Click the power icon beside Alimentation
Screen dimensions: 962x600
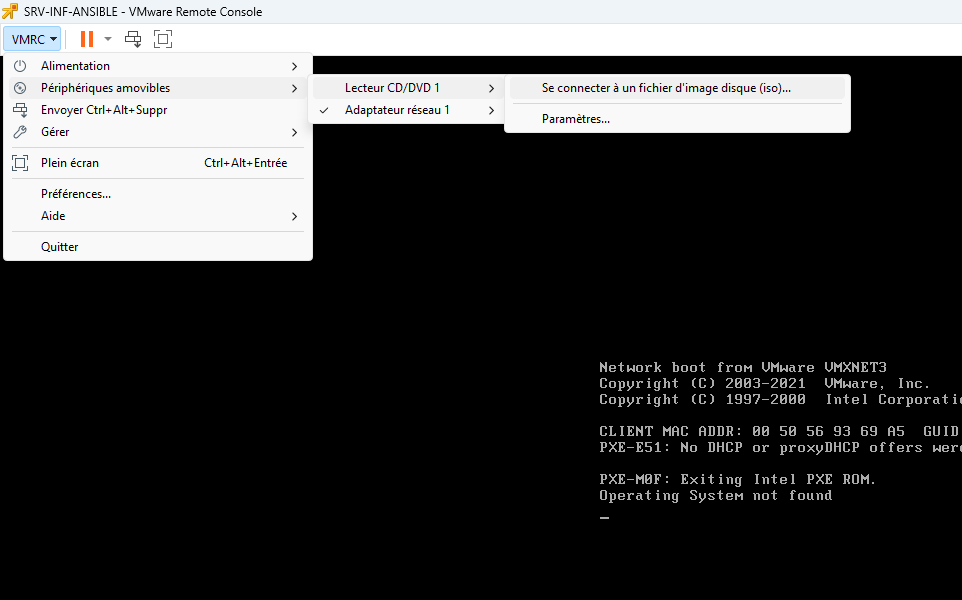[20, 66]
